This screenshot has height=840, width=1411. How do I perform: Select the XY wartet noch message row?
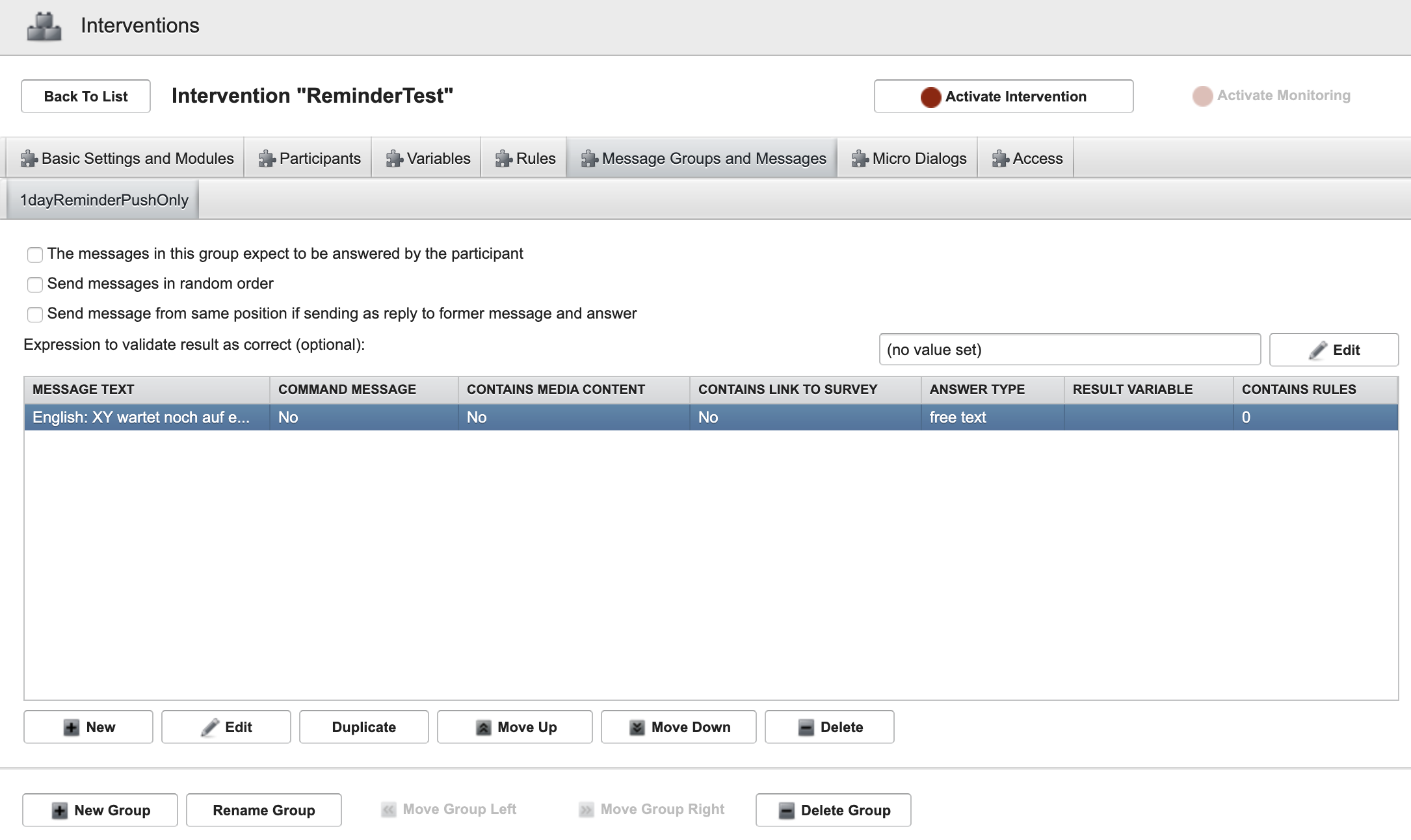140,417
